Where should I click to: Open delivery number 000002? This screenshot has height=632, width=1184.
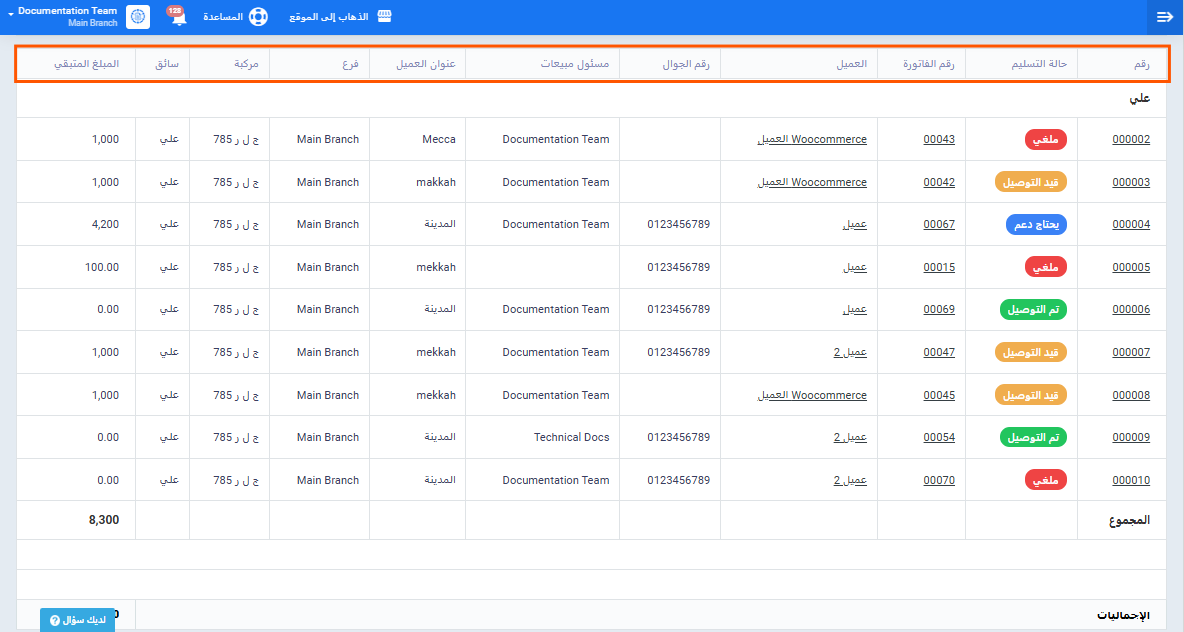pyautogui.click(x=1130, y=139)
